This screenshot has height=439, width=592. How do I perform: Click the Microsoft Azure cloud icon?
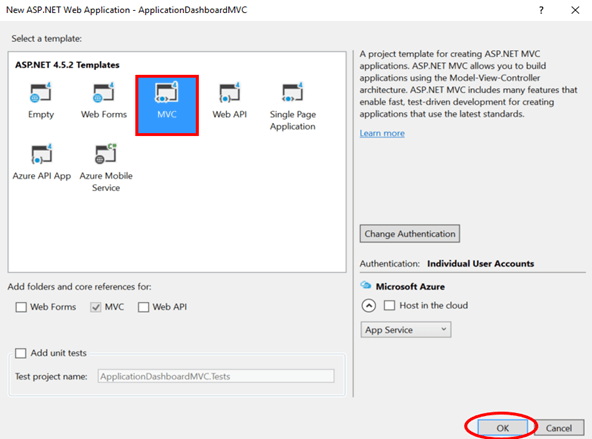tap(365, 285)
